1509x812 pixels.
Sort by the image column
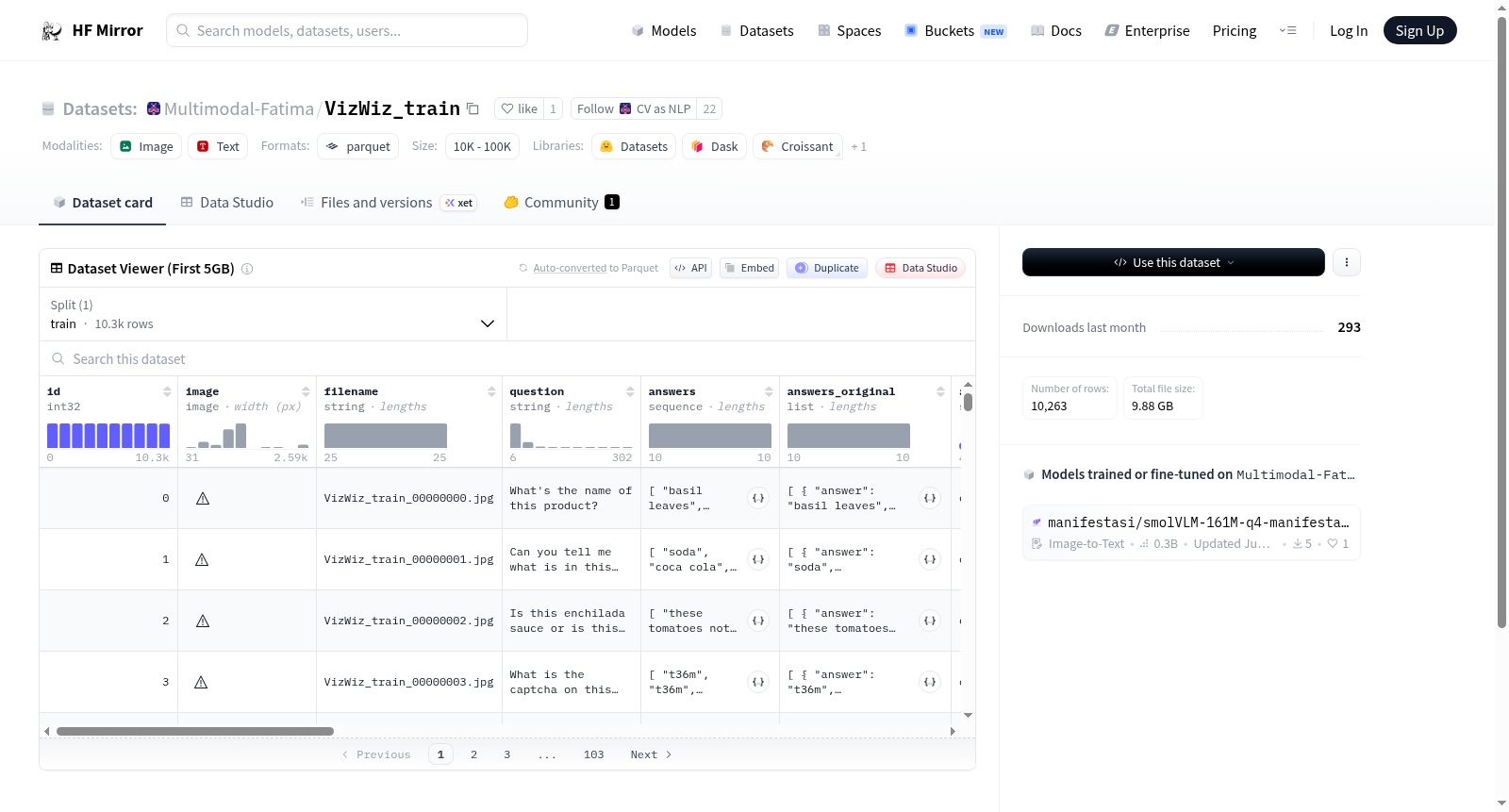(x=306, y=392)
